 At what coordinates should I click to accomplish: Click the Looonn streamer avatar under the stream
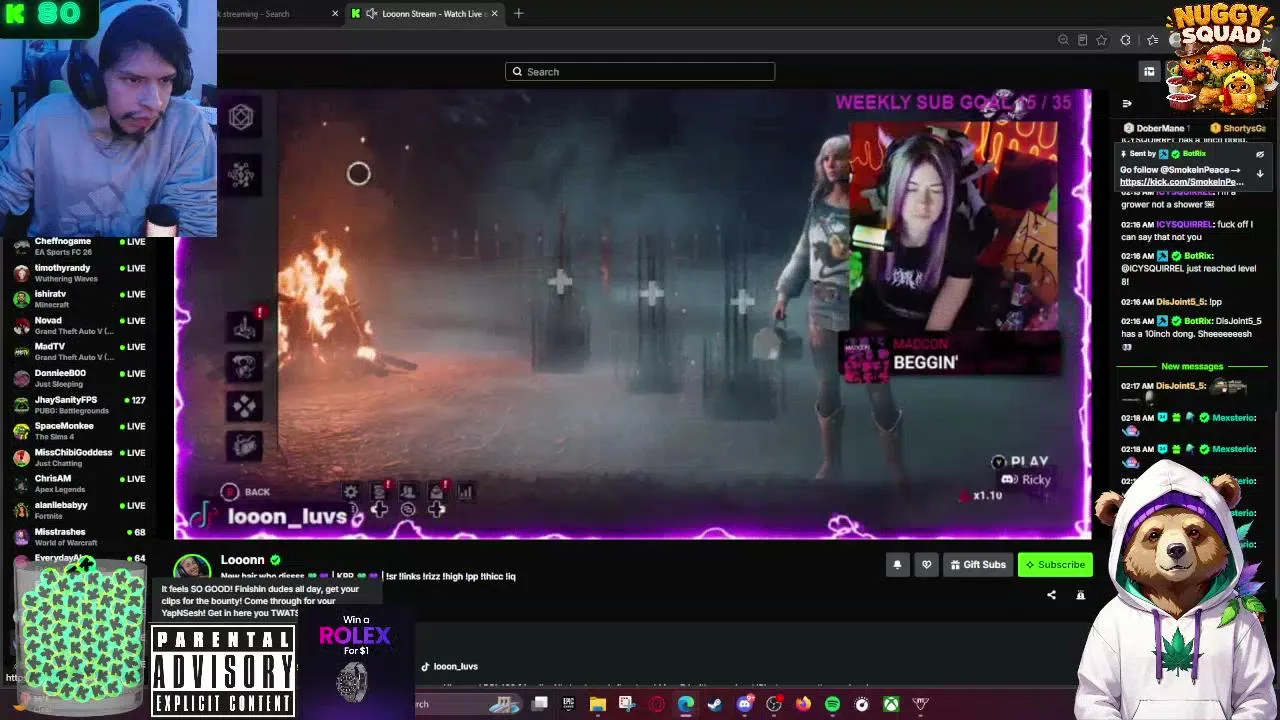pyautogui.click(x=193, y=568)
